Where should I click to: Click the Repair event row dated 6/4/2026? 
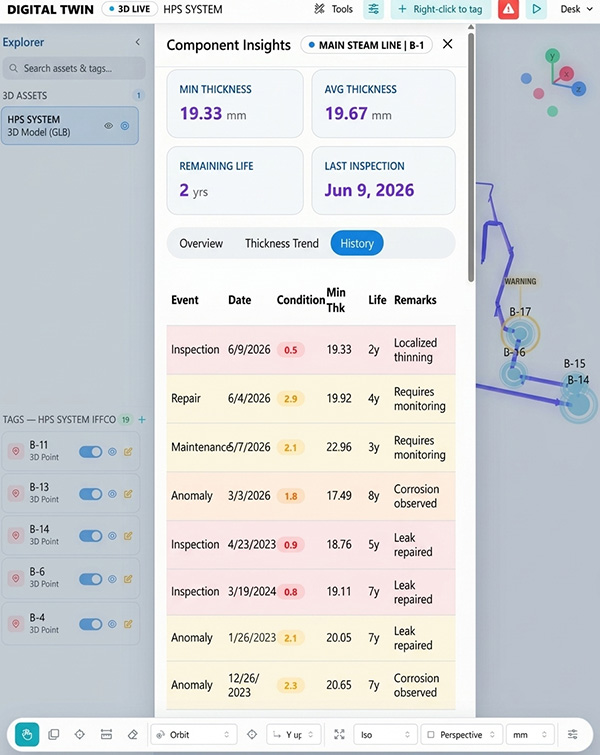pyautogui.click(x=311, y=399)
